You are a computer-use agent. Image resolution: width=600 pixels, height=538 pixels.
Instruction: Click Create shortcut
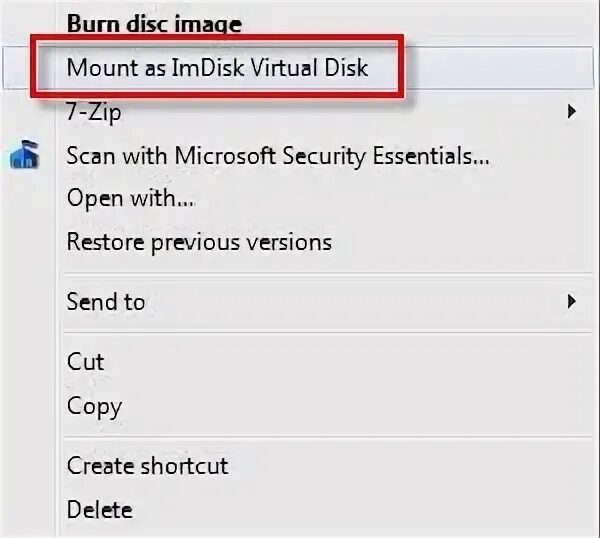(147, 465)
